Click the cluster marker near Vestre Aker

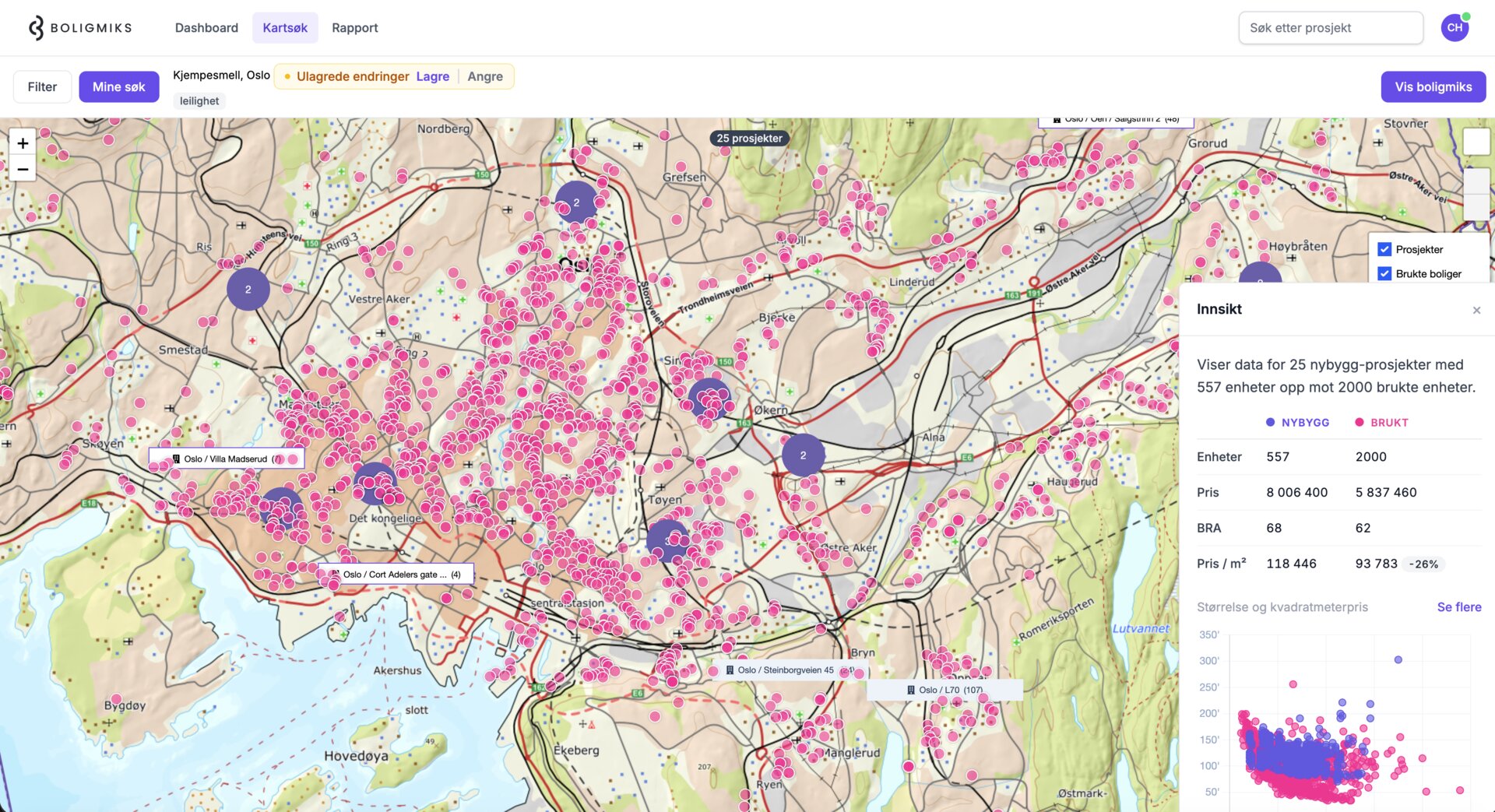pyautogui.click(x=248, y=290)
